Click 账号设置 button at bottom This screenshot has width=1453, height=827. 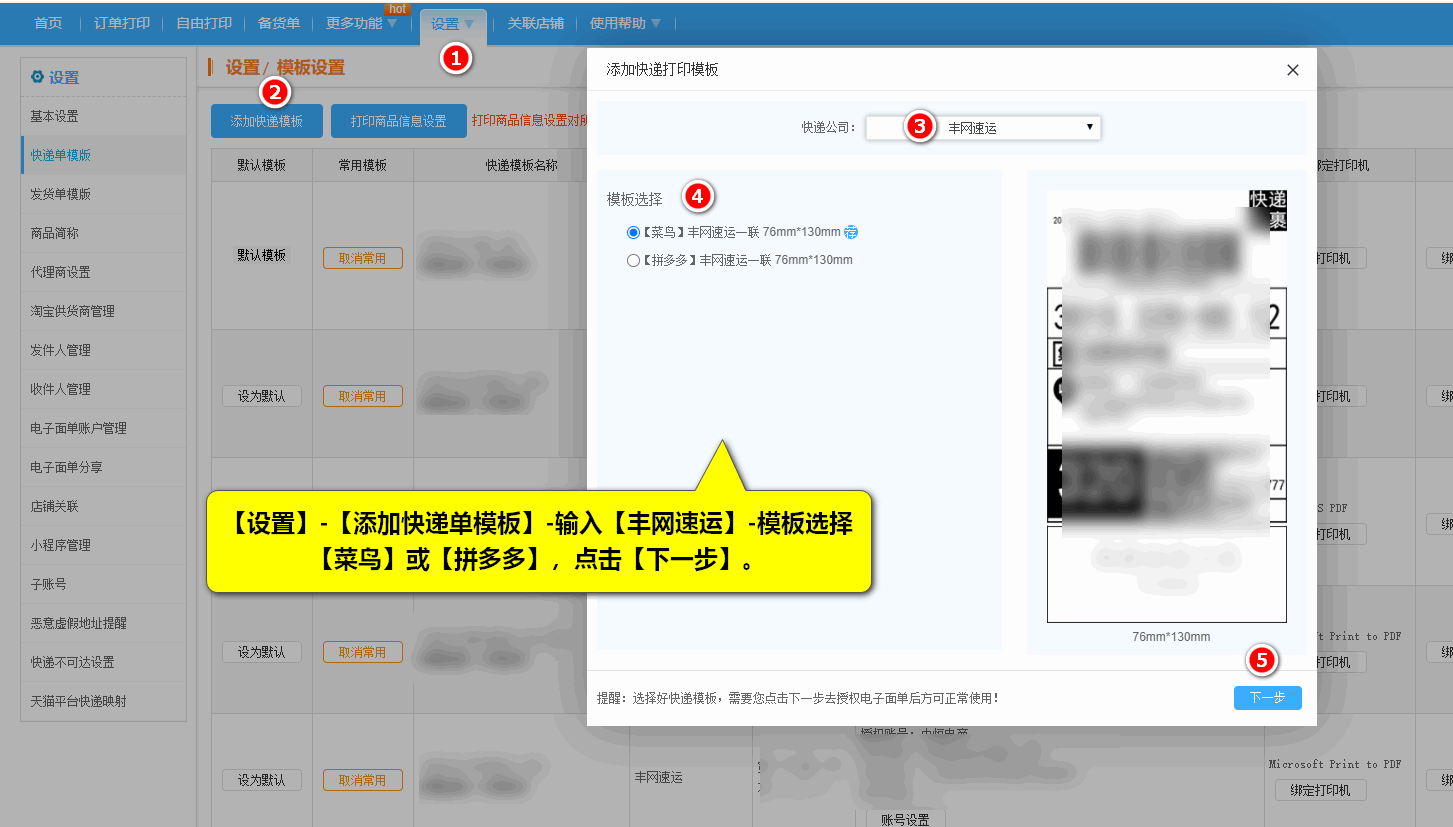coord(906,819)
